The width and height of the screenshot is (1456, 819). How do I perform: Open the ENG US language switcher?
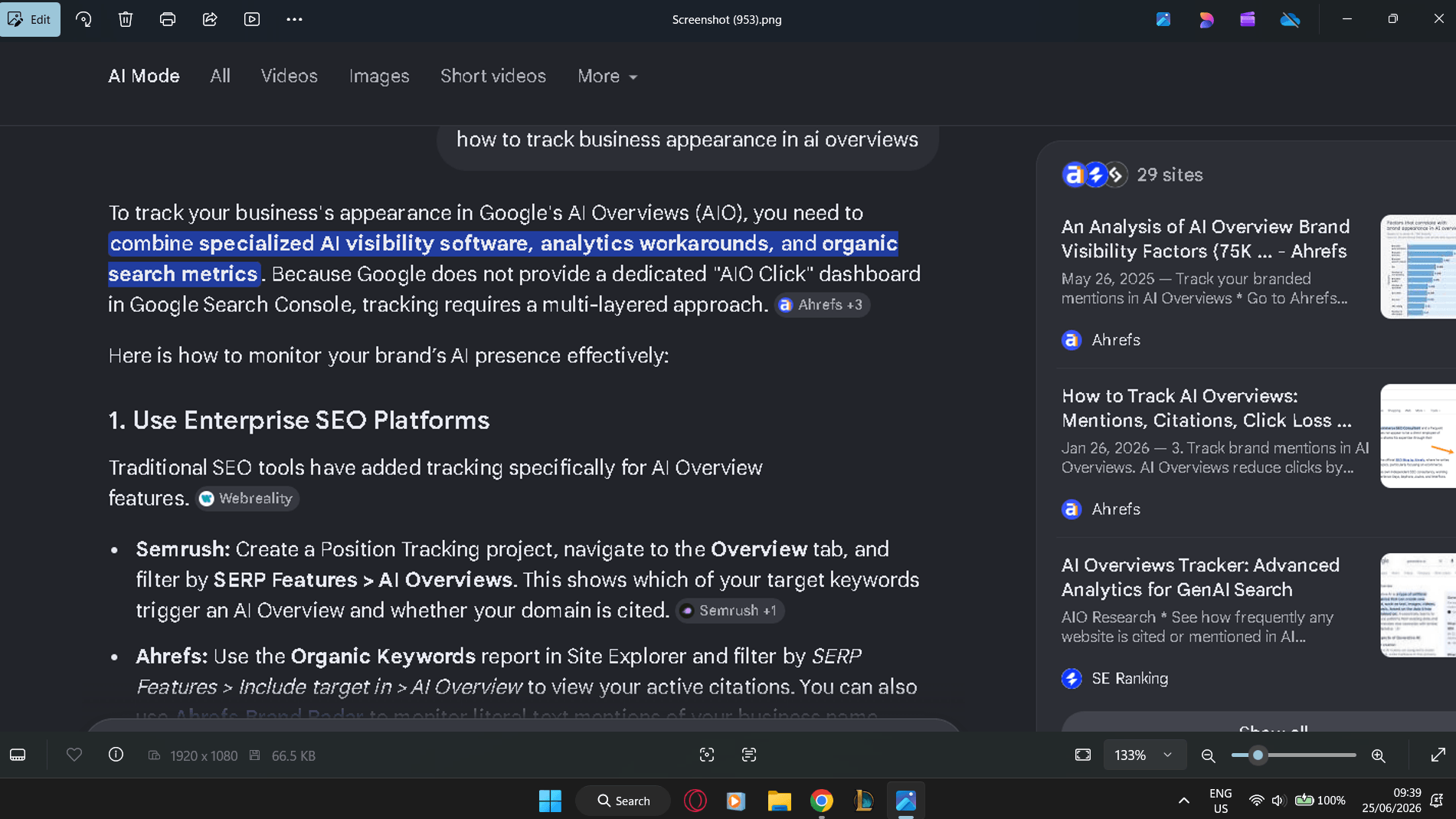[1221, 801]
